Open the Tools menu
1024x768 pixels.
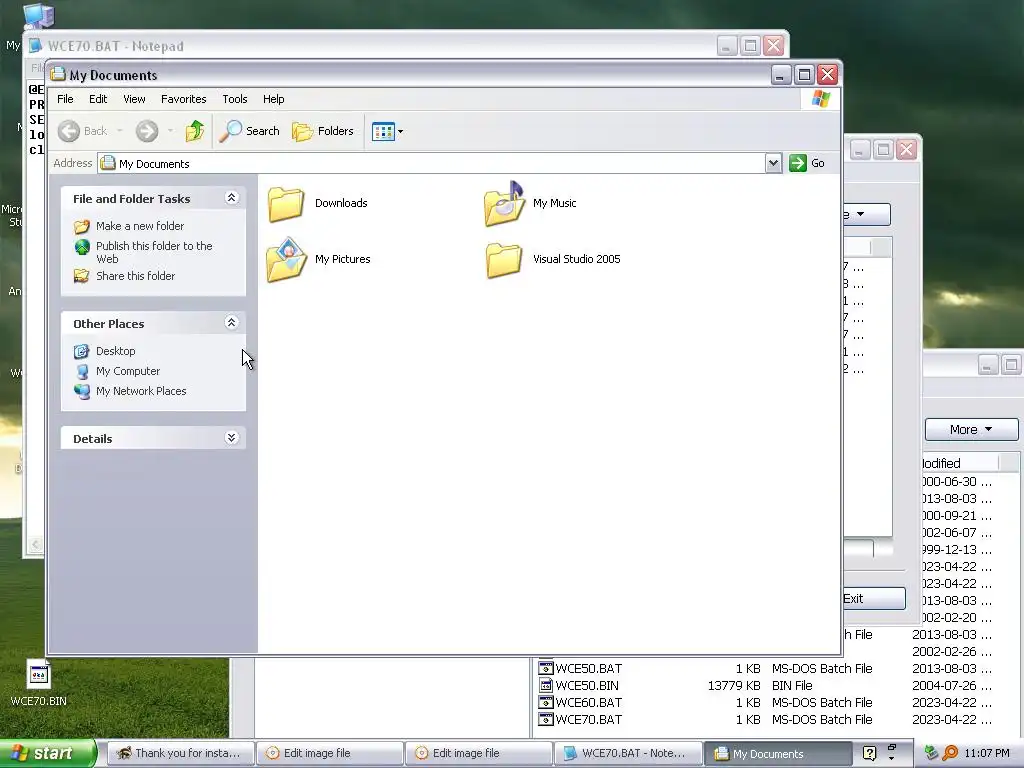point(234,99)
